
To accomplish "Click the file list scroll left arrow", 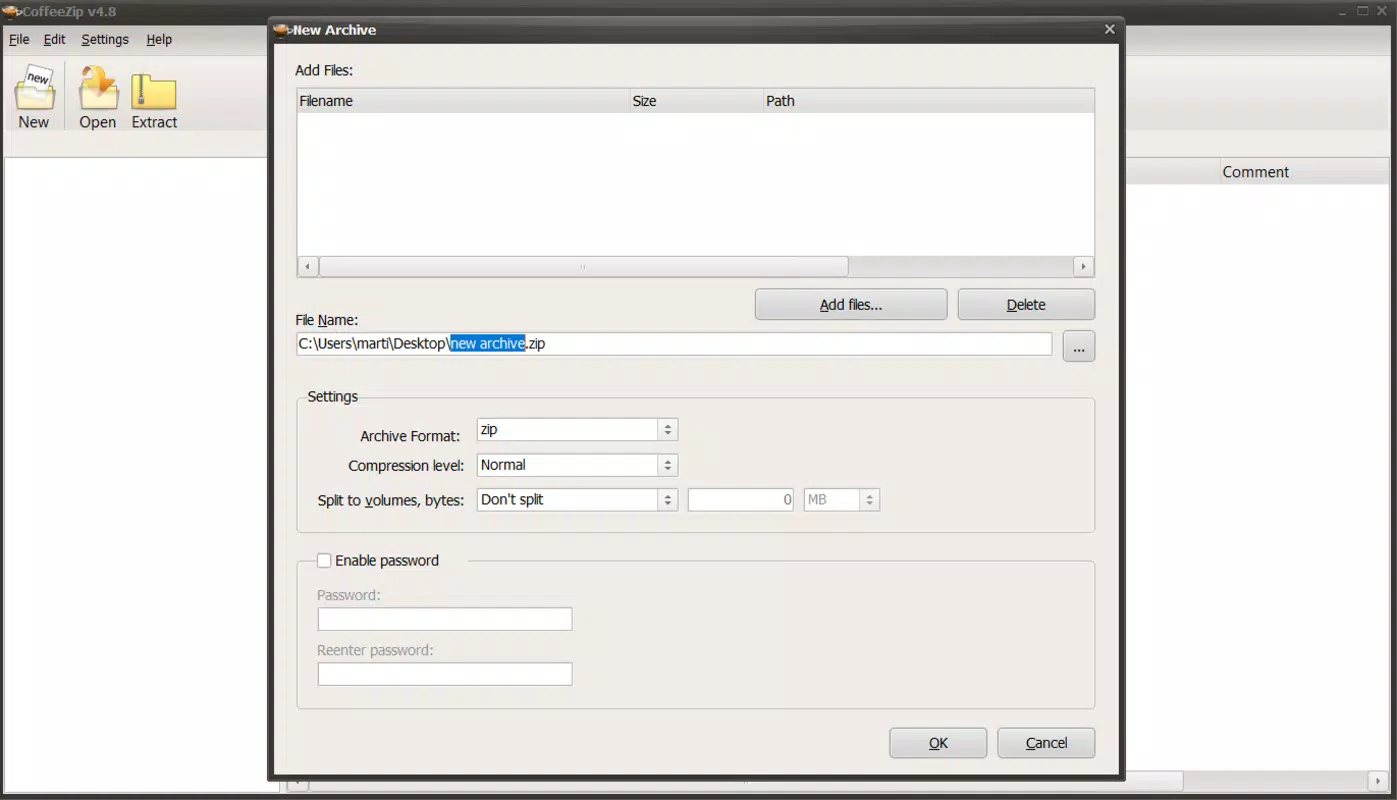I will (x=307, y=267).
